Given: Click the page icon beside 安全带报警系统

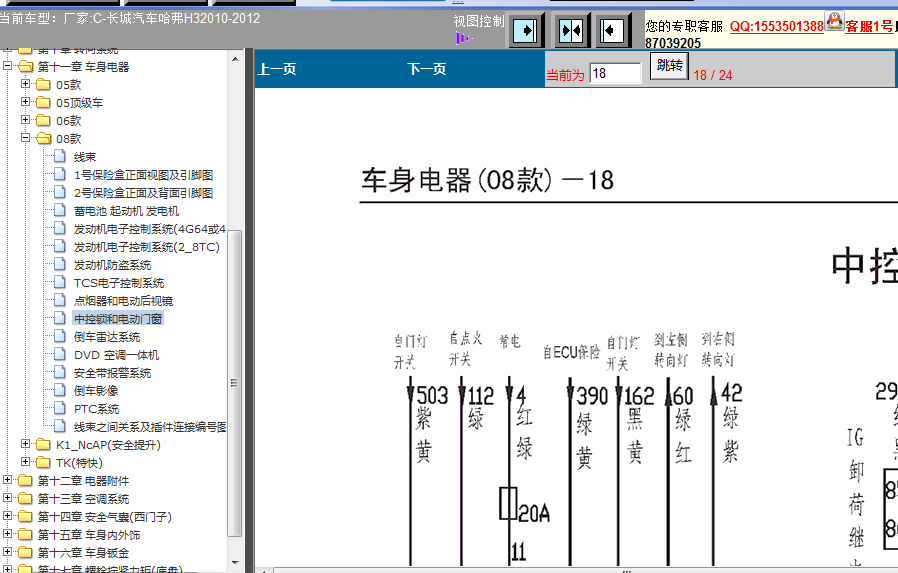Looking at the screenshot, I should [60, 372].
